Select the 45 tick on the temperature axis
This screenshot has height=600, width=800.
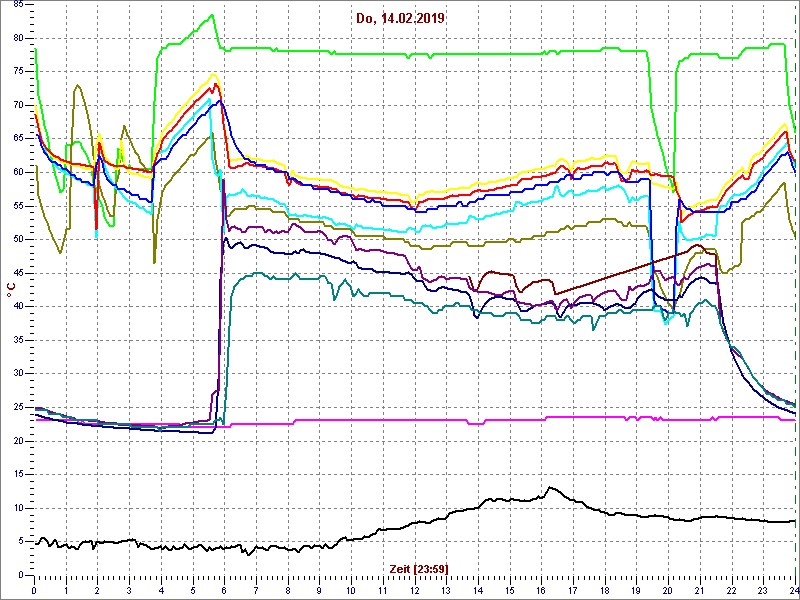[x=19, y=273]
